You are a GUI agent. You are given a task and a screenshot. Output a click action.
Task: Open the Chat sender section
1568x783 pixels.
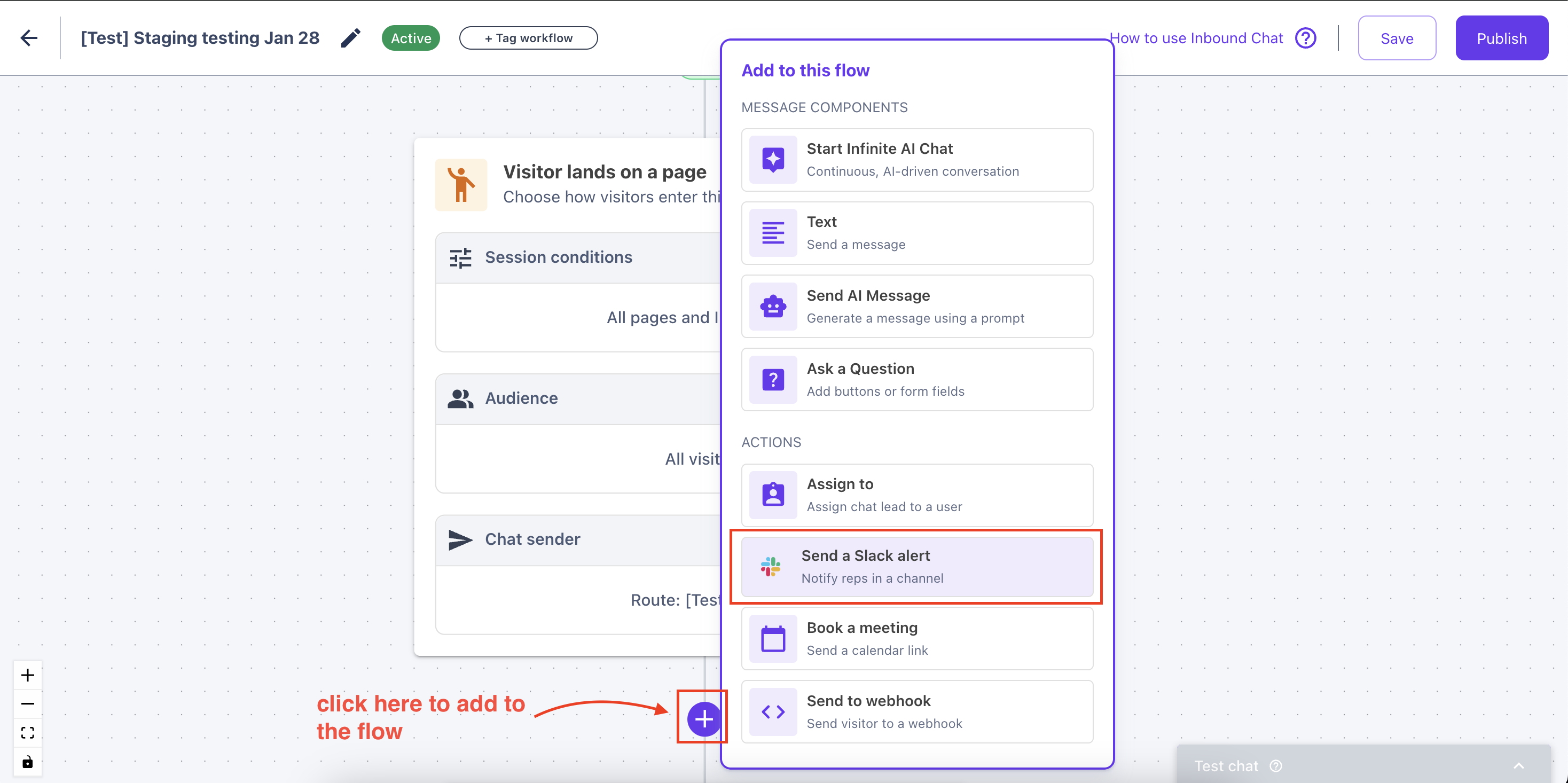tap(532, 539)
